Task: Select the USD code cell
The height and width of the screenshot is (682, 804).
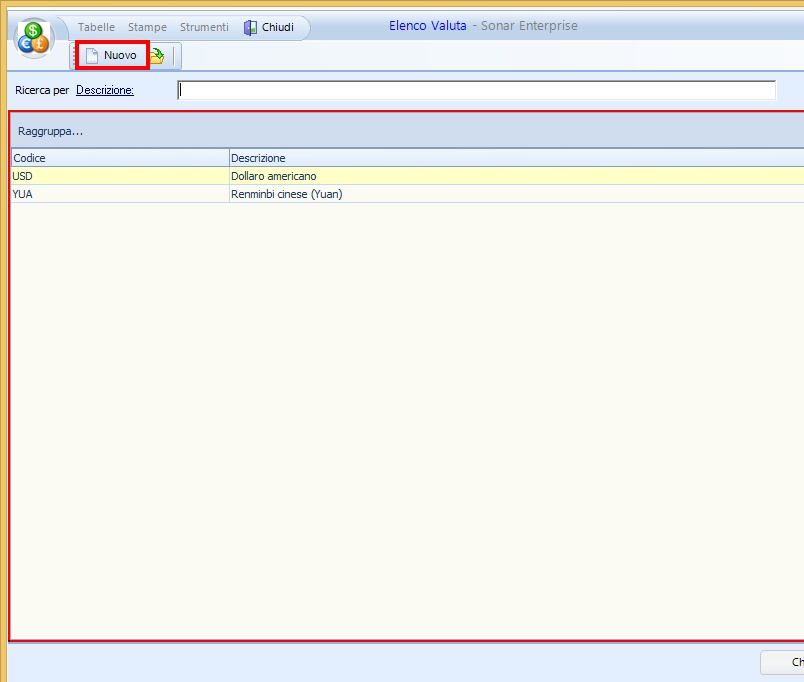Action: click(x=119, y=176)
